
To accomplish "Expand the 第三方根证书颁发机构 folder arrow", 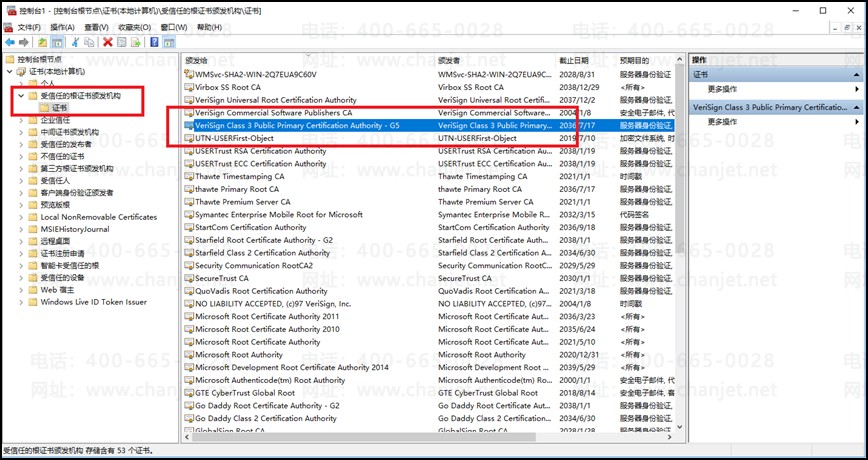I will click(21, 168).
